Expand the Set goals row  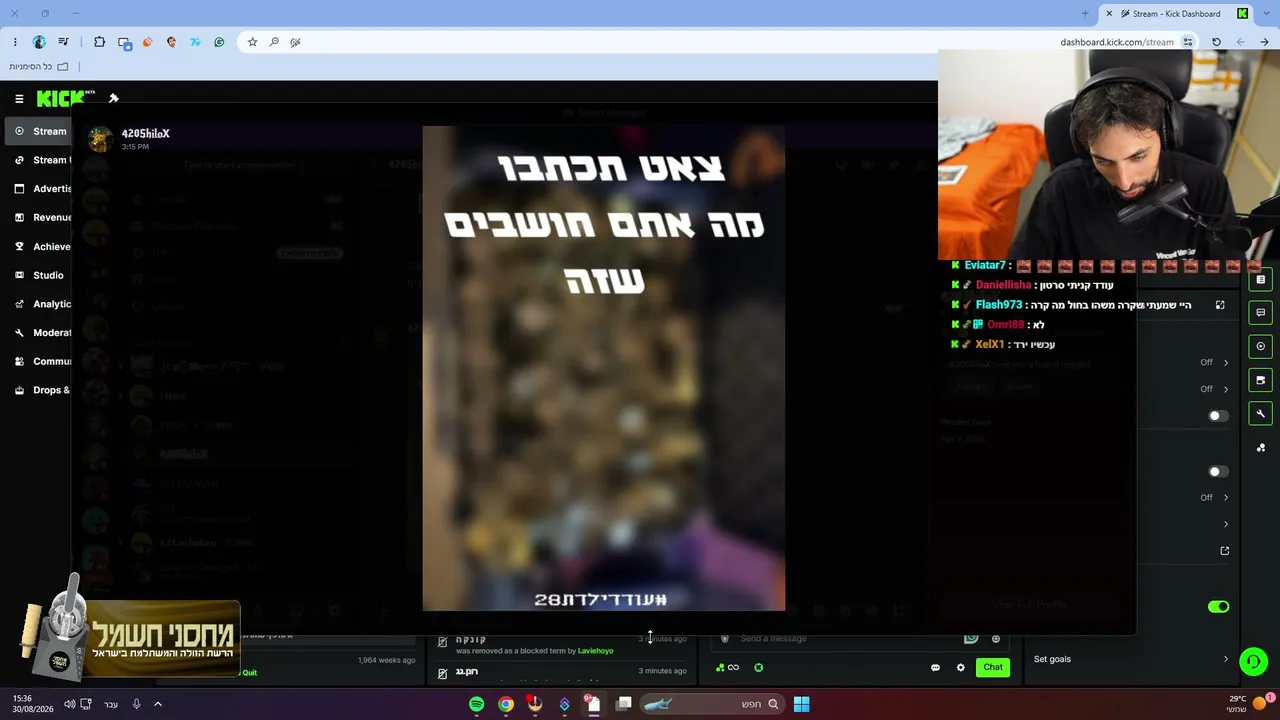1132,659
